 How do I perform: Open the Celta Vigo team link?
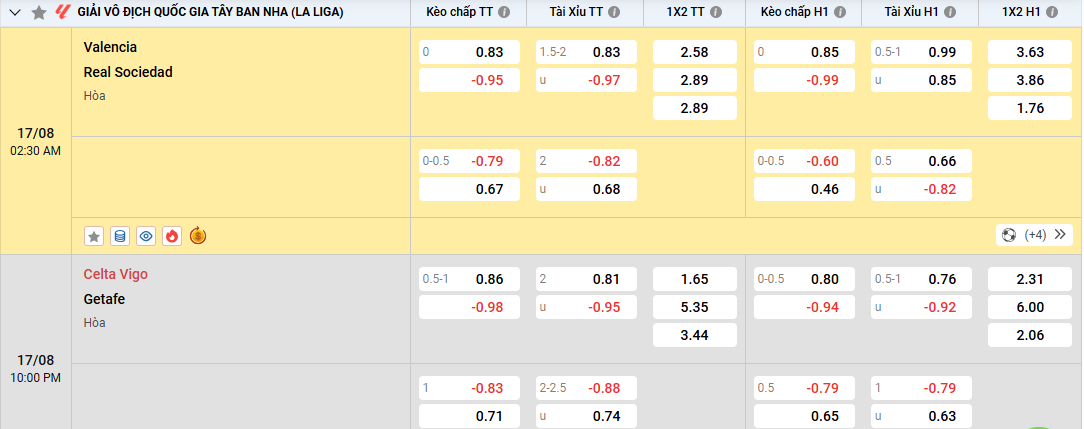click(x=116, y=274)
